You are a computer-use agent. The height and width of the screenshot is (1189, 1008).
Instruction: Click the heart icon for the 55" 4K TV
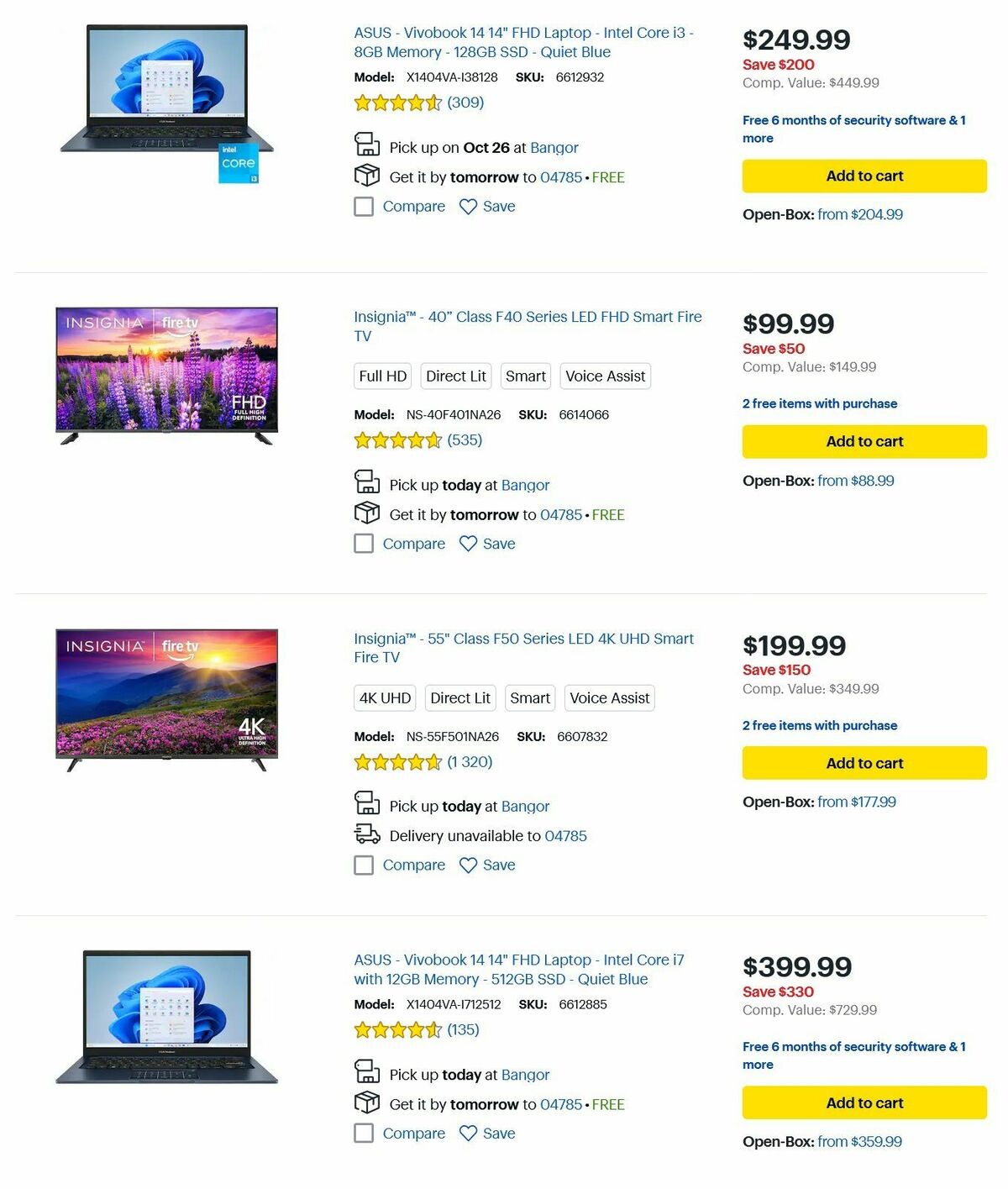coord(469,865)
